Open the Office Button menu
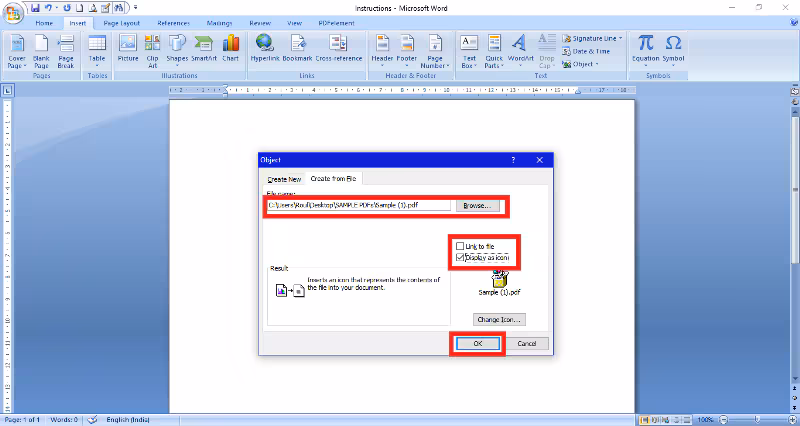This screenshot has width=800, height=426. 12,12
